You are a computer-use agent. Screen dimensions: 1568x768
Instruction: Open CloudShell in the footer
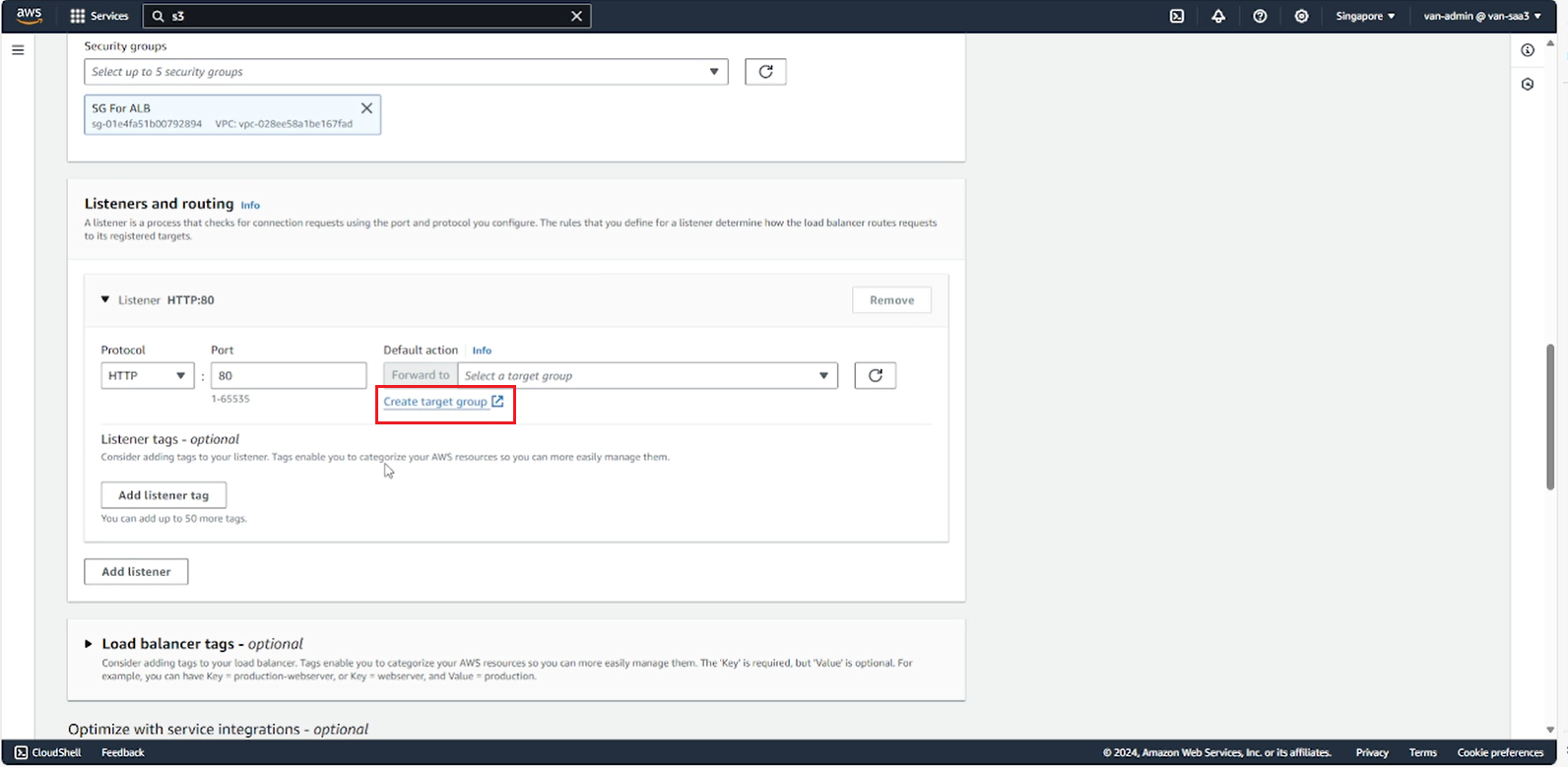48,752
